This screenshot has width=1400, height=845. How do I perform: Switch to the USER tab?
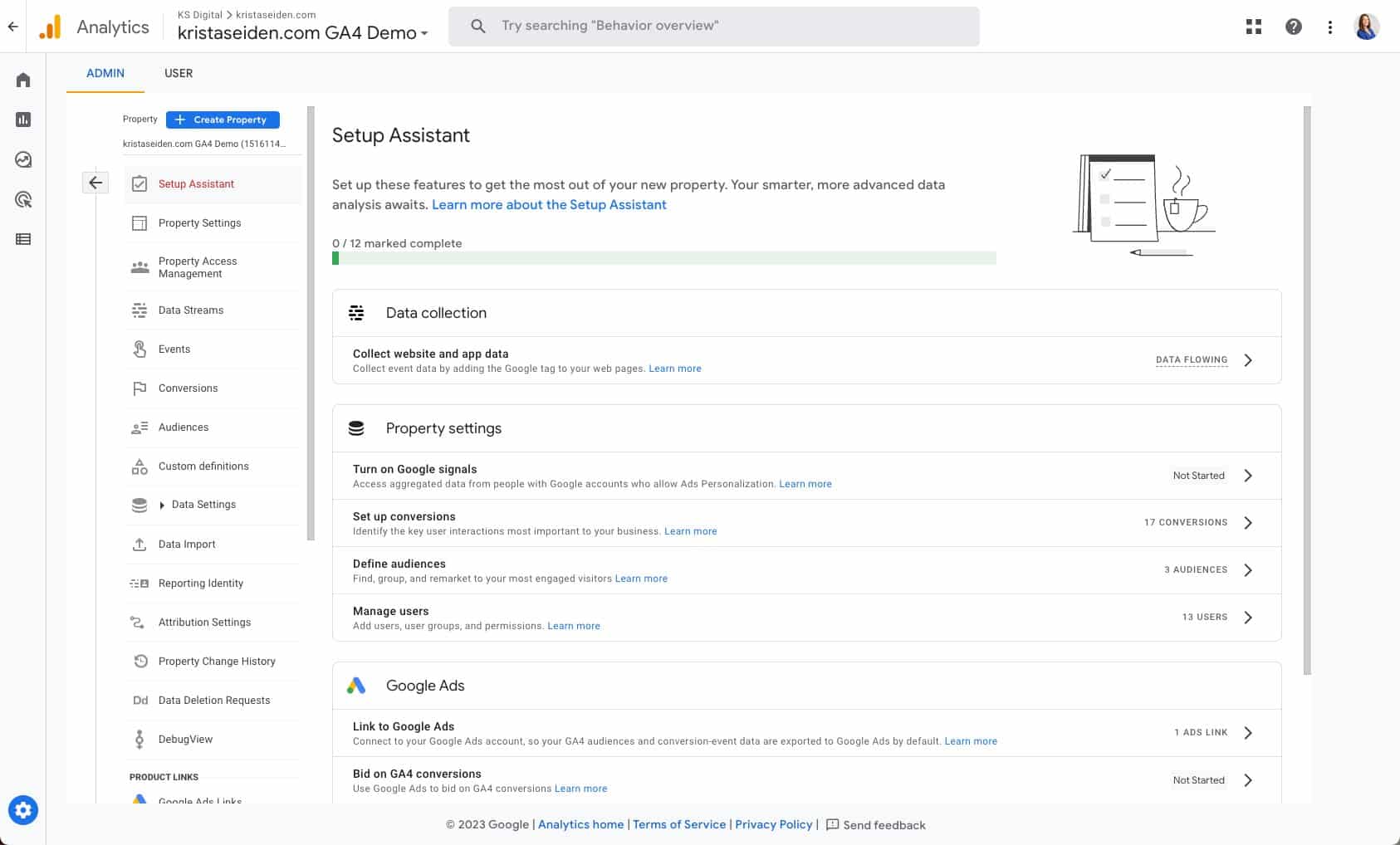(178, 73)
